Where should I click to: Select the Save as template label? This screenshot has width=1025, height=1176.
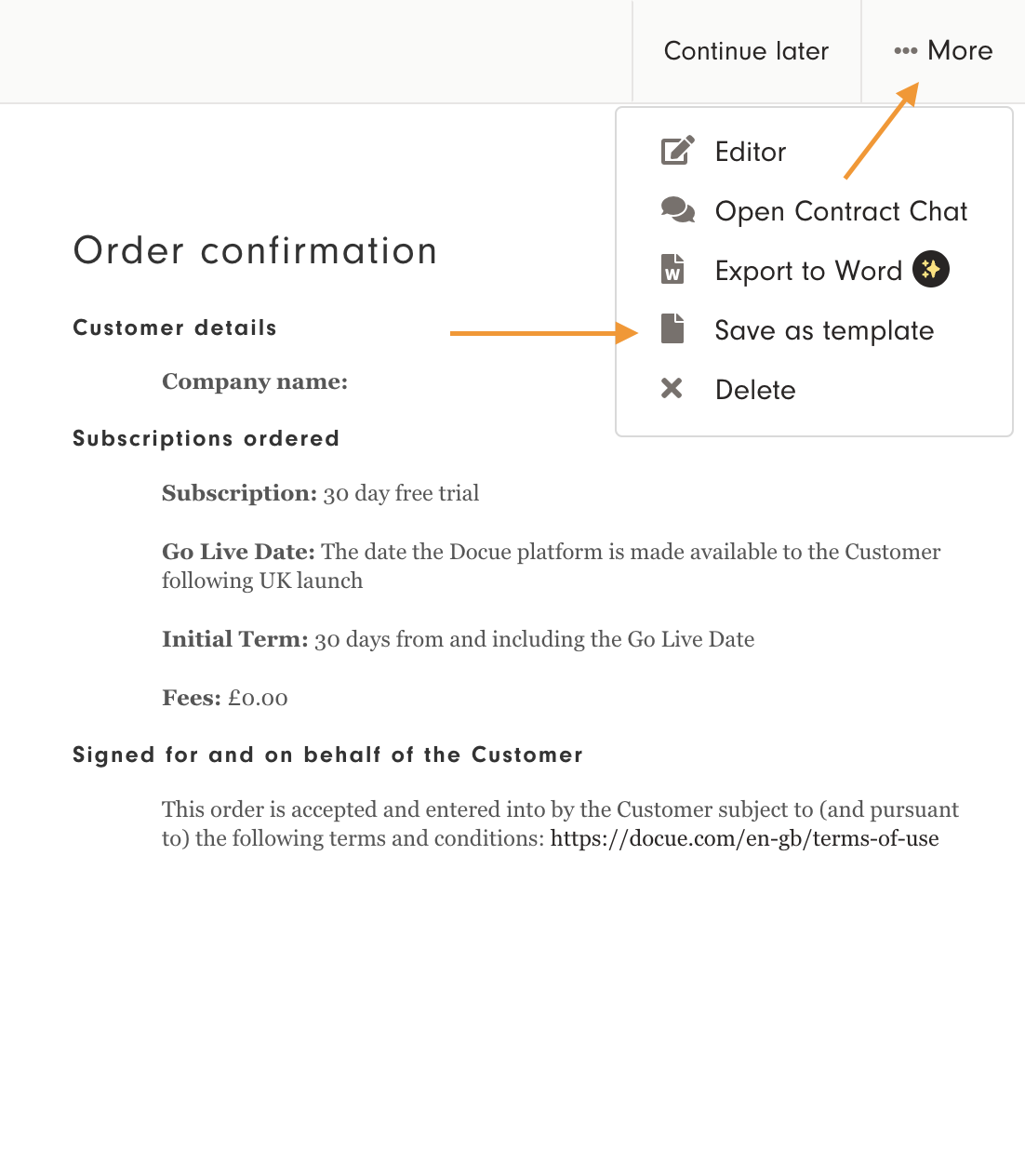click(x=824, y=330)
